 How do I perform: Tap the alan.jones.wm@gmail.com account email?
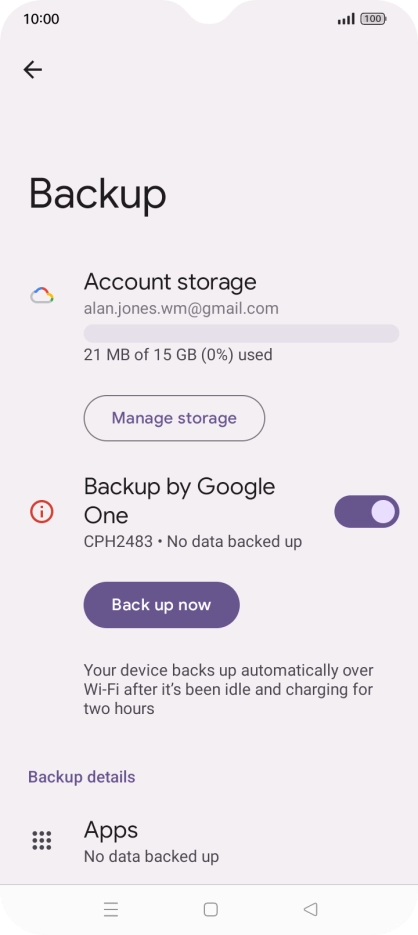pyautogui.click(x=181, y=308)
